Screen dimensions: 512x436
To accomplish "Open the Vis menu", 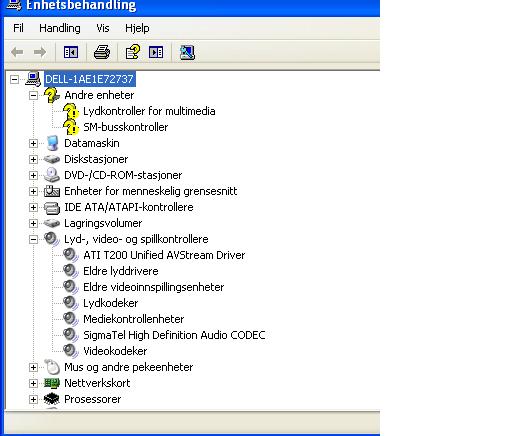I will click(103, 28).
